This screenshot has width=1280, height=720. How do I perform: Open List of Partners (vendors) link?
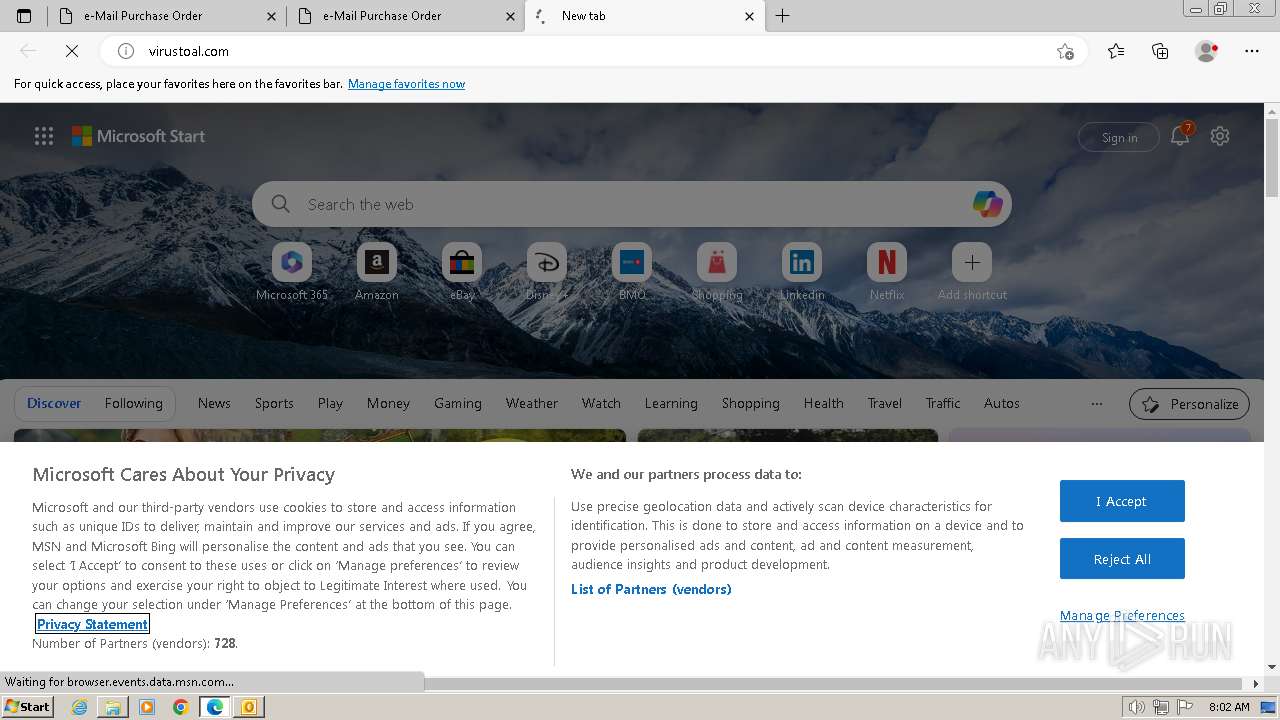pos(651,589)
